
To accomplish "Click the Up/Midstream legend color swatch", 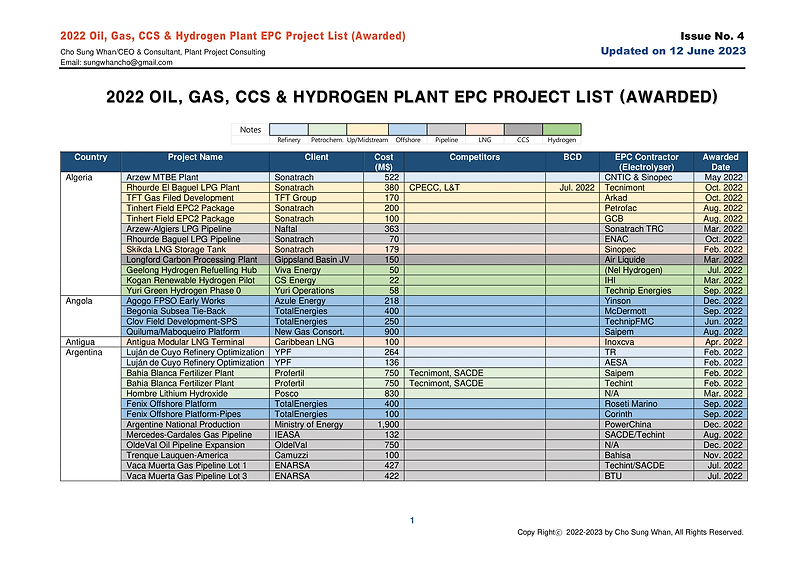I will [x=367, y=130].
